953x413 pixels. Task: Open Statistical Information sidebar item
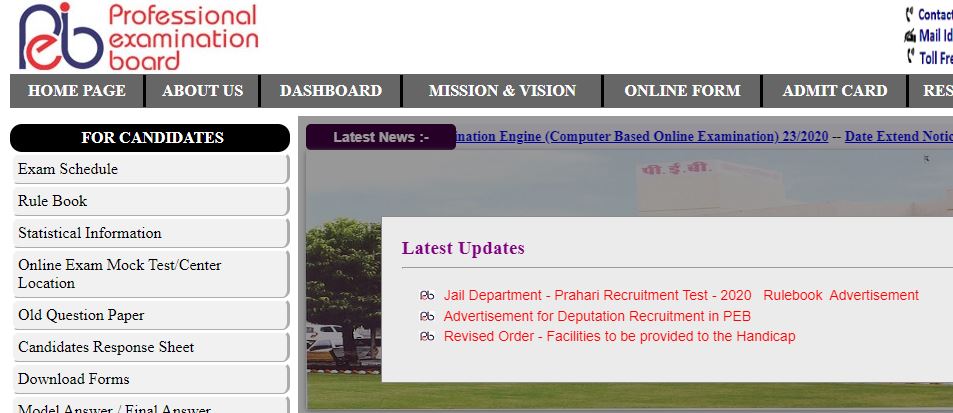pos(150,233)
